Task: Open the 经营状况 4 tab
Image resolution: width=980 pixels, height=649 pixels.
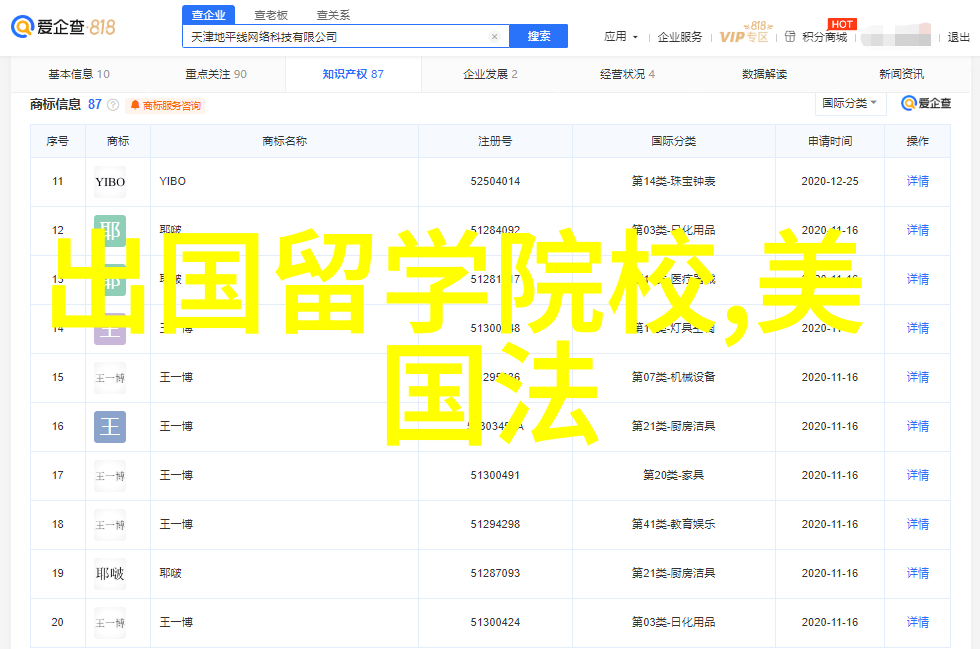Action: (x=627, y=74)
